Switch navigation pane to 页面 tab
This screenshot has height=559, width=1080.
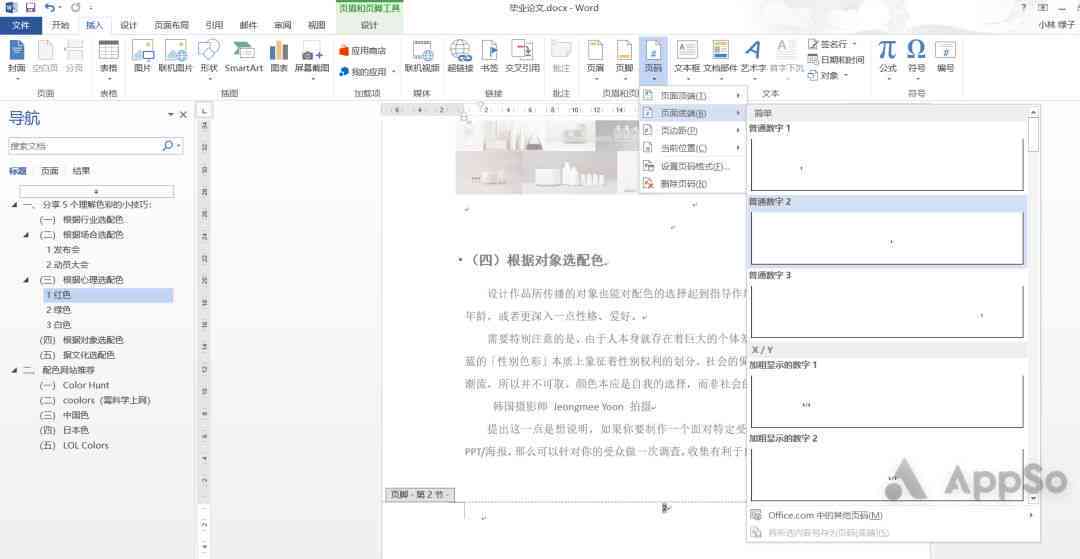pyautogui.click(x=50, y=171)
